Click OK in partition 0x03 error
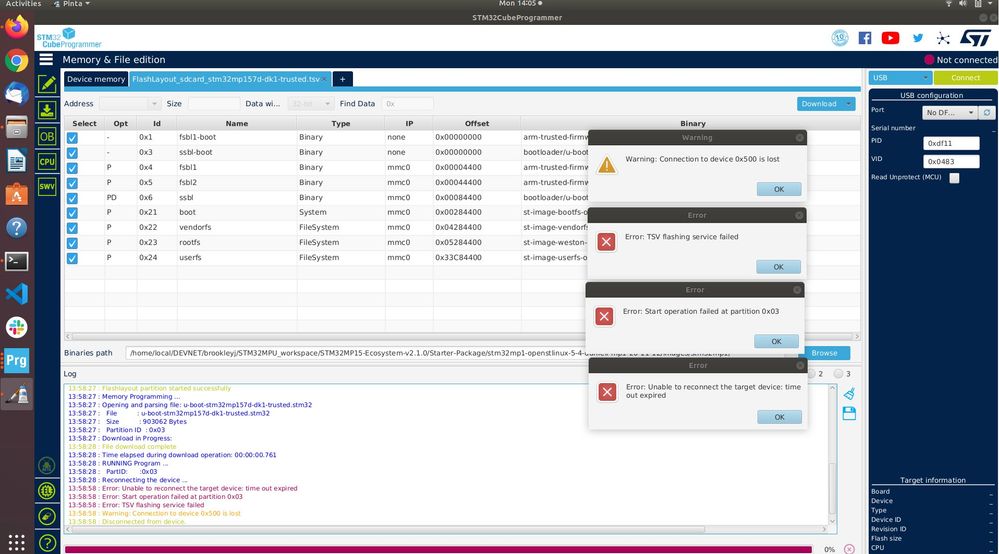Image resolution: width=999 pixels, height=554 pixels. click(x=776, y=341)
